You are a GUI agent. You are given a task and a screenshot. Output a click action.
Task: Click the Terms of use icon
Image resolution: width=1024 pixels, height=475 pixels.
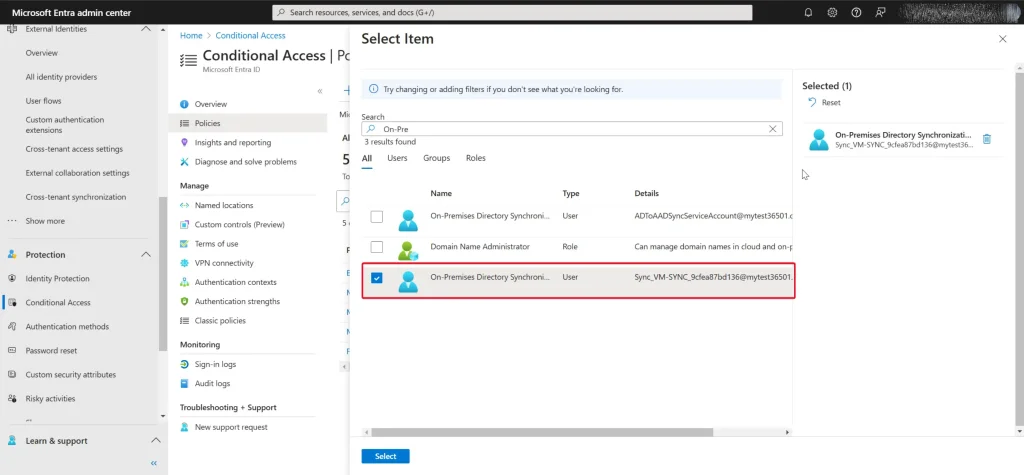coord(184,244)
